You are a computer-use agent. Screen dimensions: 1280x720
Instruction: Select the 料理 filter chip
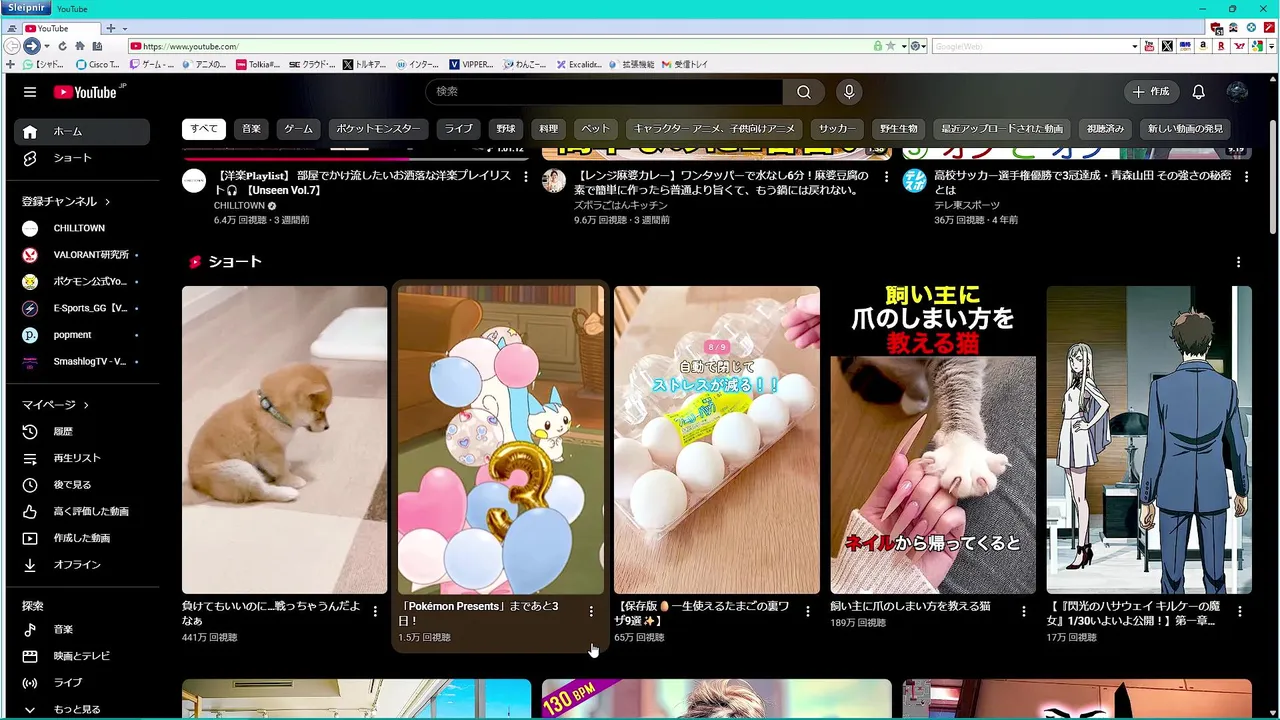549,129
